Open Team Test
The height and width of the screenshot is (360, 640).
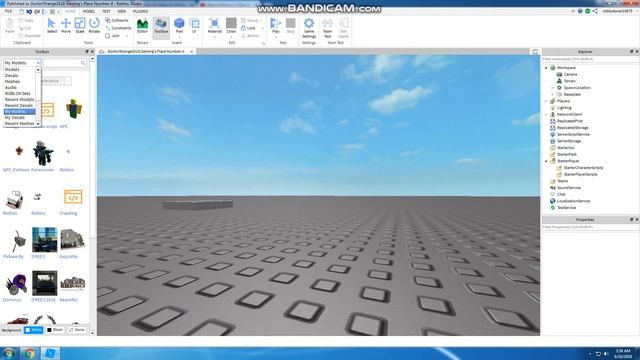pyautogui.click(x=327, y=28)
